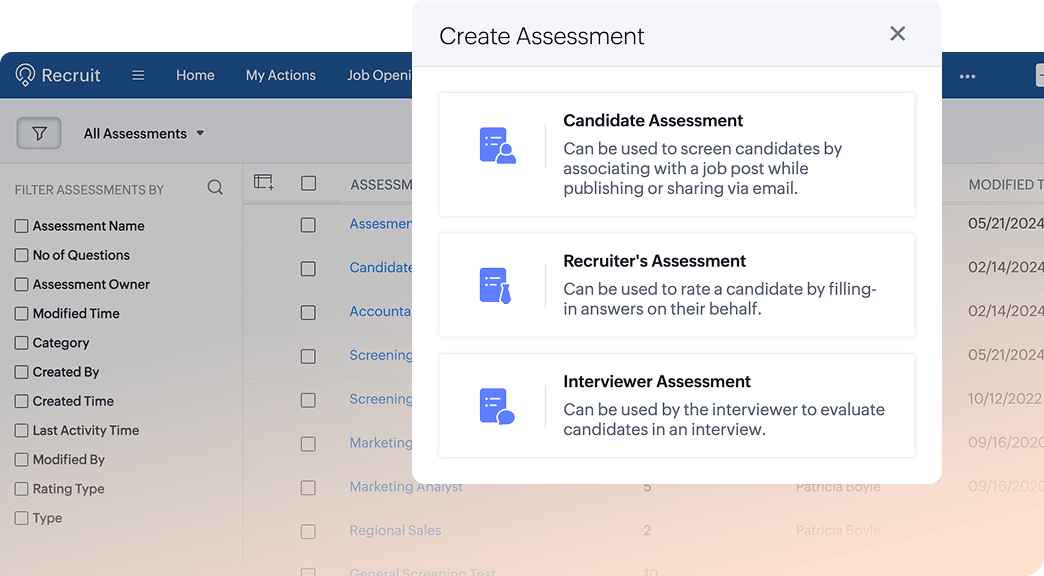Screen dimensions: 1044x576
Task: Check the row checkbox beside Regional Sales
Action: 309,530
